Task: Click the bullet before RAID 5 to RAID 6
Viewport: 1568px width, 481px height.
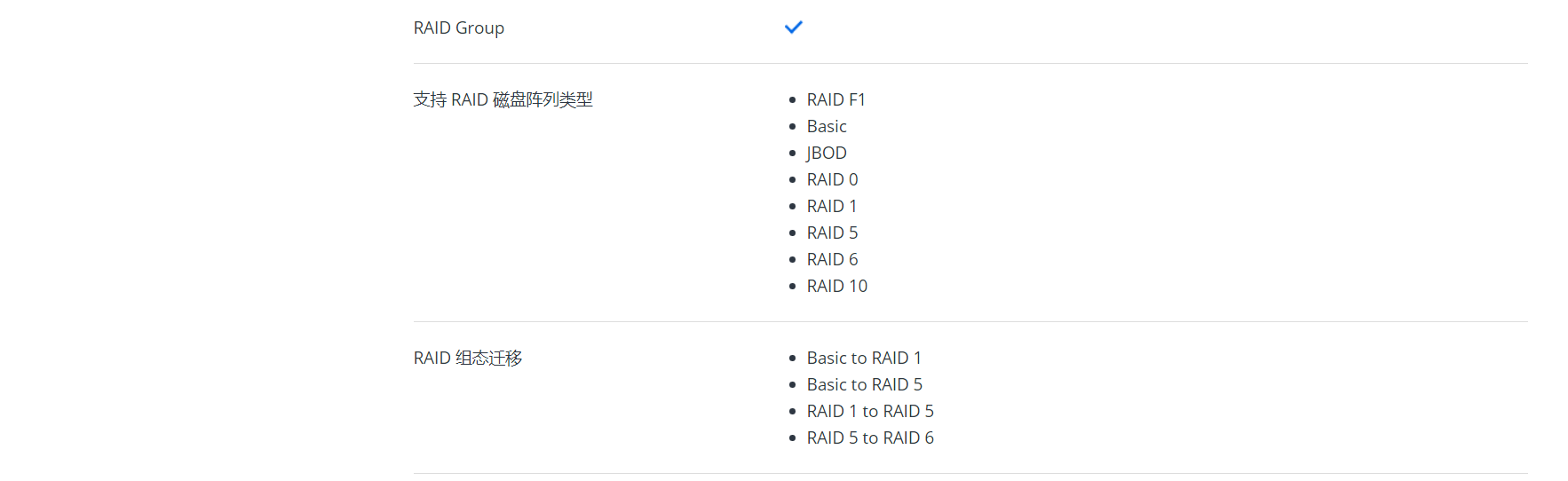Action: click(x=792, y=438)
